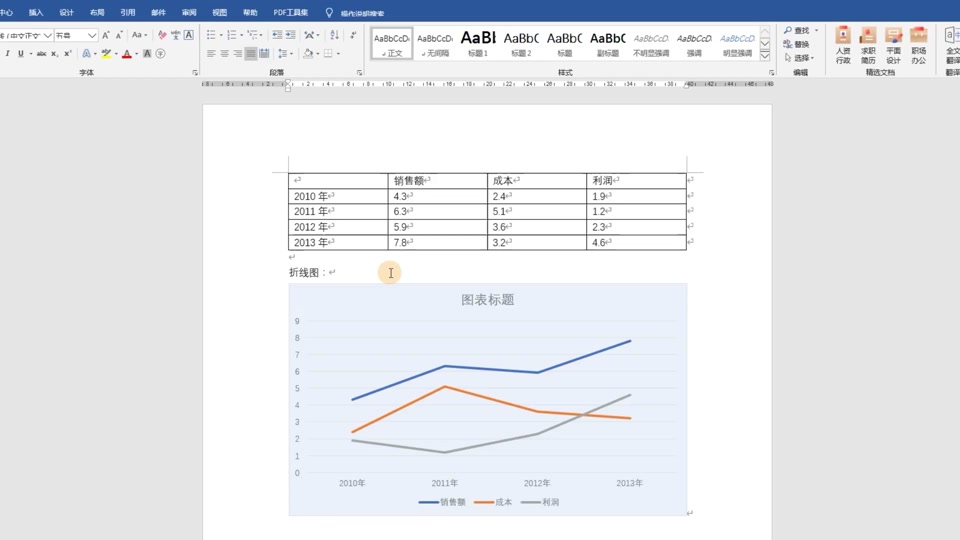The height and width of the screenshot is (540, 960).
Task: Center paragraph text
Action: [x=224, y=54]
